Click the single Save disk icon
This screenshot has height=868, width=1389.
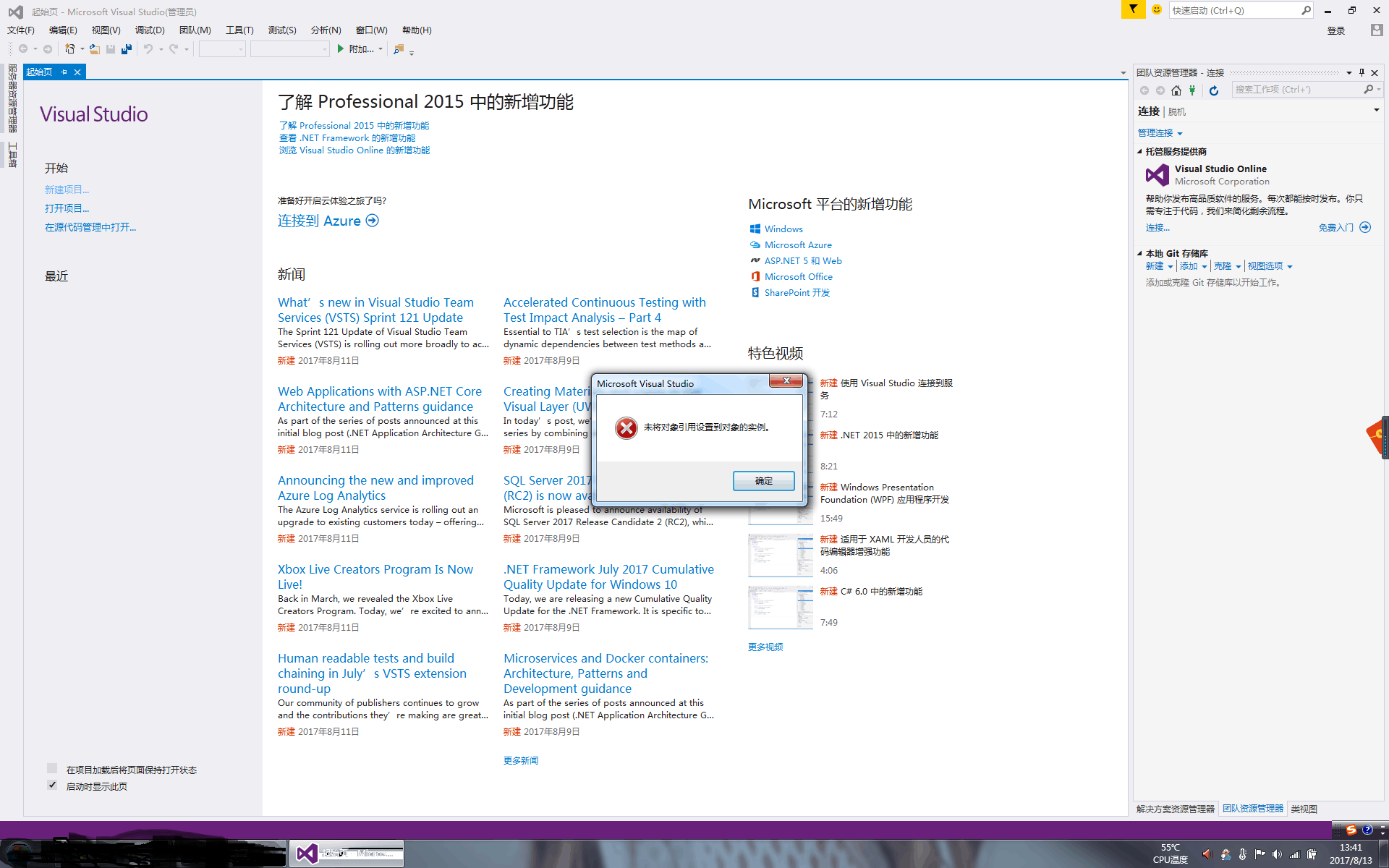pos(111,49)
